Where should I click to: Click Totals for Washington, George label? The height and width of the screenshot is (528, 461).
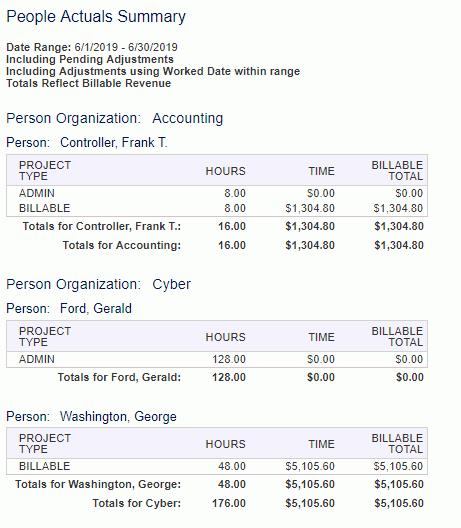point(98,484)
